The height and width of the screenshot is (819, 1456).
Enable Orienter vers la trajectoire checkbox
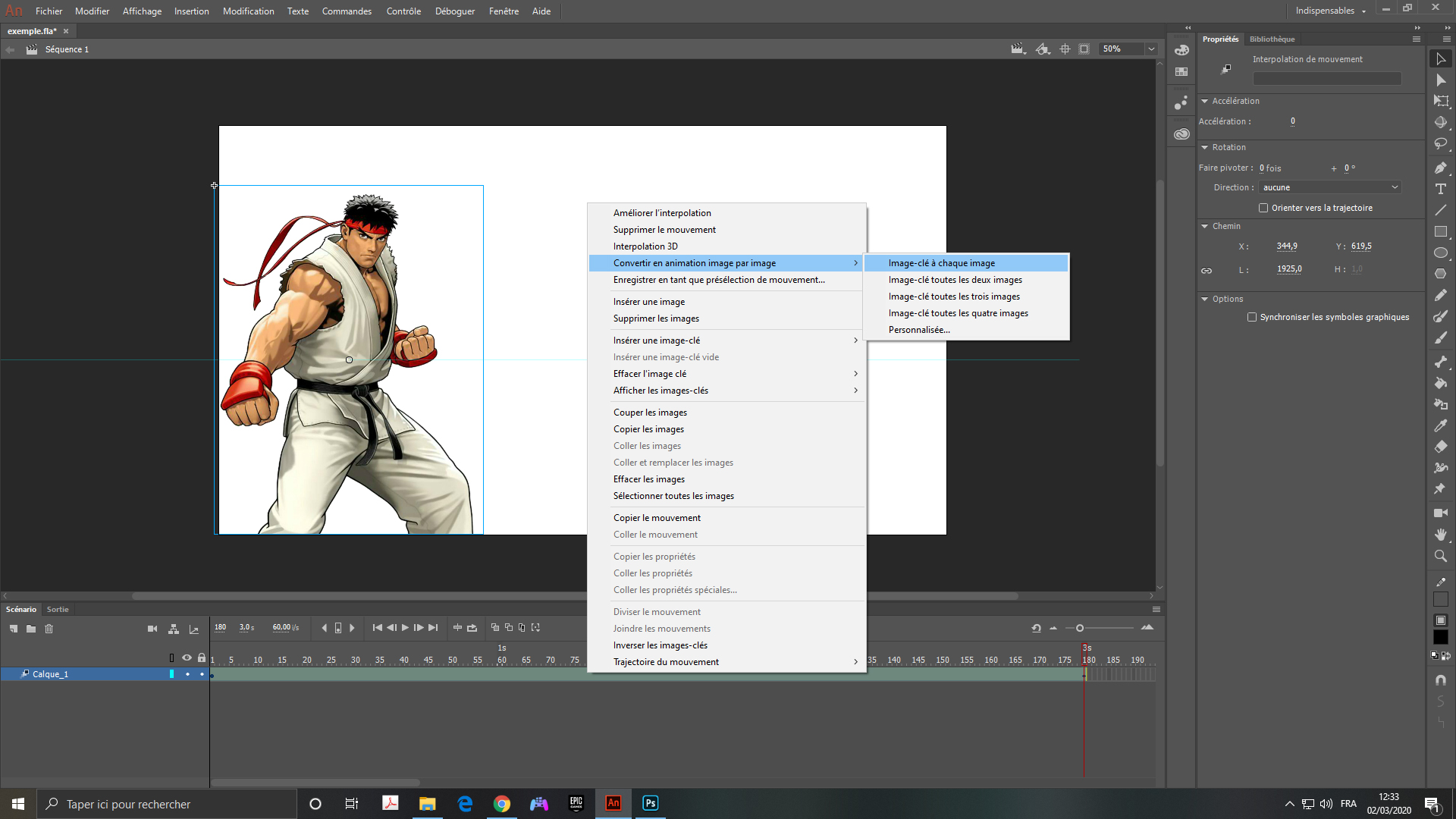(x=1263, y=208)
